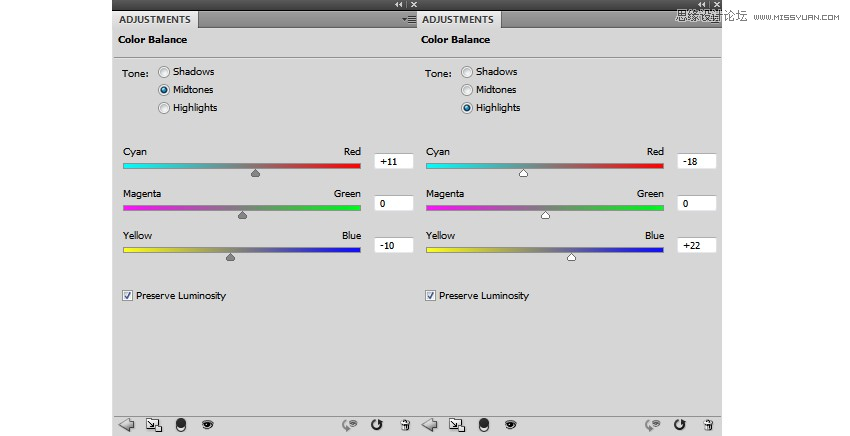Click view previous state icon in left panel
Screen dimensions: 850x436
point(350,425)
